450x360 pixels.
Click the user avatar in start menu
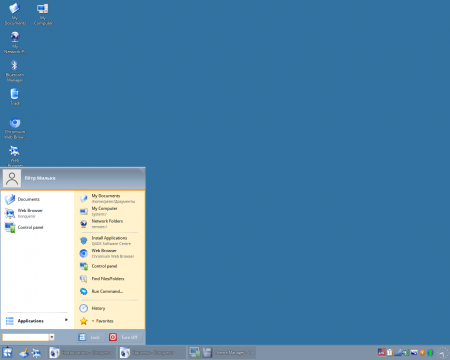pyautogui.click(x=12, y=178)
